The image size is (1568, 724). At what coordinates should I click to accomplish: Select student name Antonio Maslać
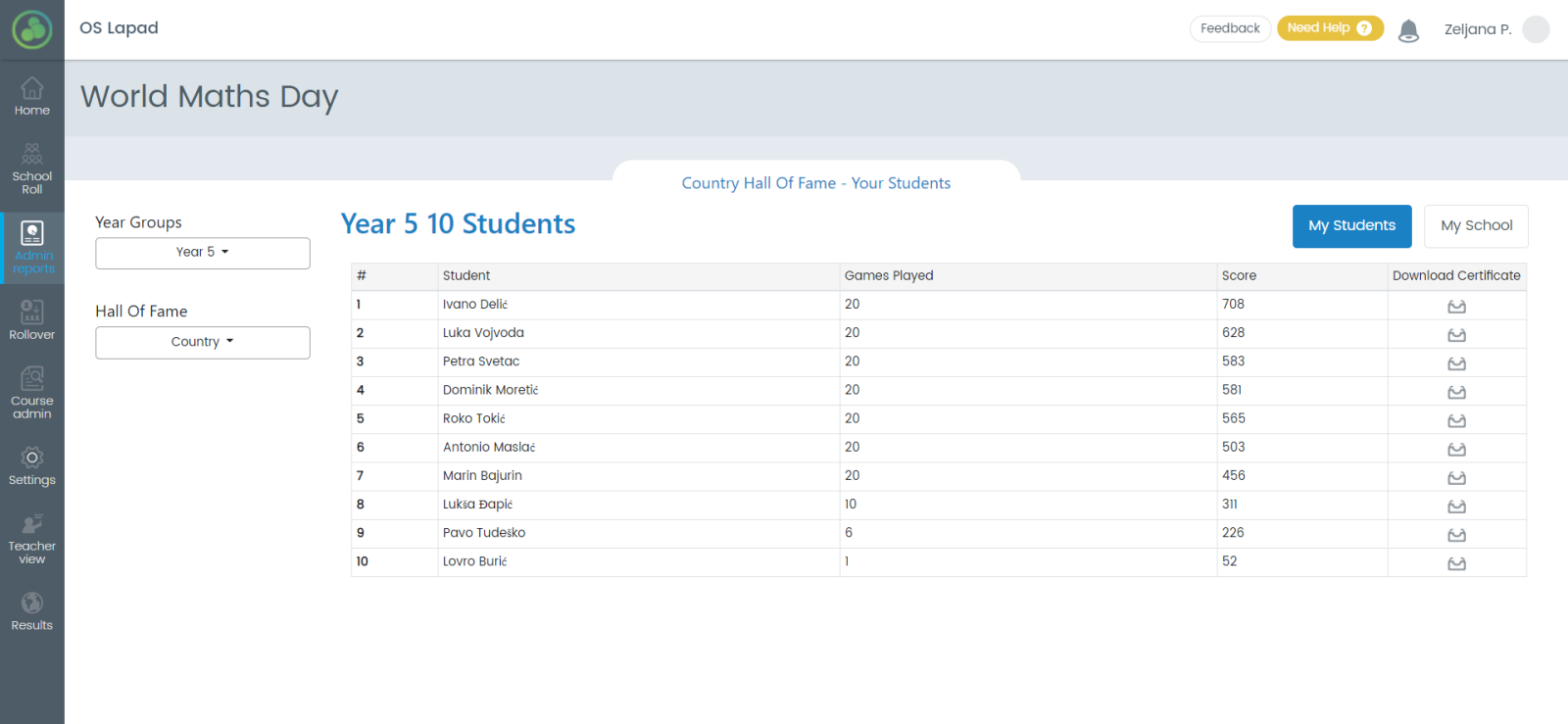point(489,447)
